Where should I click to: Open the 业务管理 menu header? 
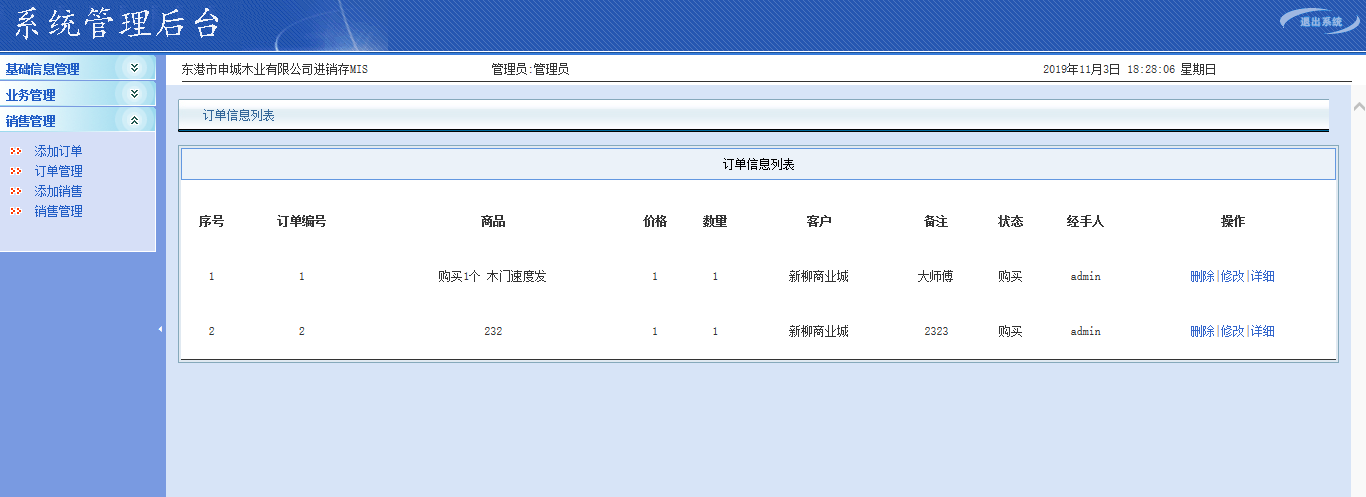coord(78,95)
